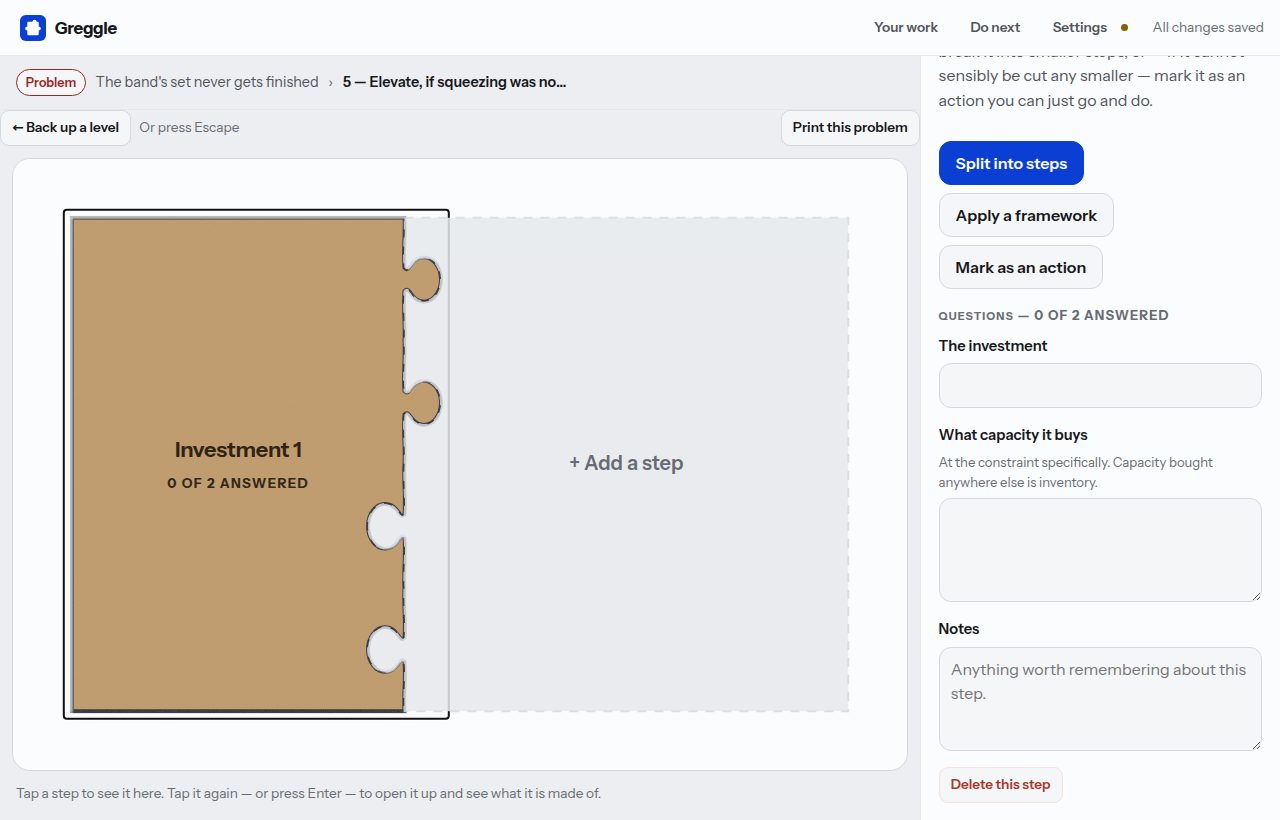Add a step in the empty slot
Image resolution: width=1280 pixels, height=820 pixels.
(626, 463)
